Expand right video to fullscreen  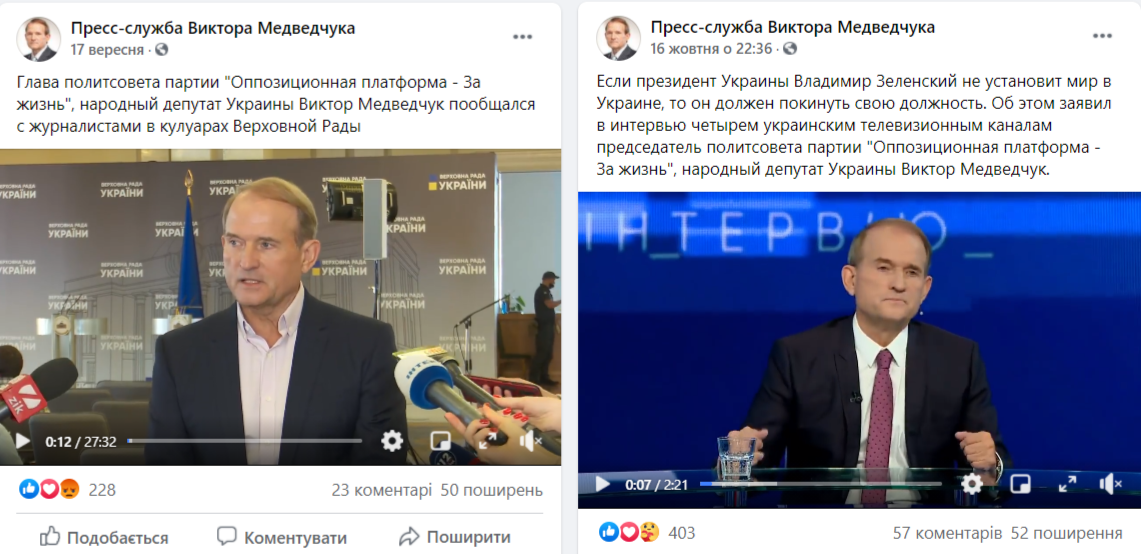[1068, 484]
